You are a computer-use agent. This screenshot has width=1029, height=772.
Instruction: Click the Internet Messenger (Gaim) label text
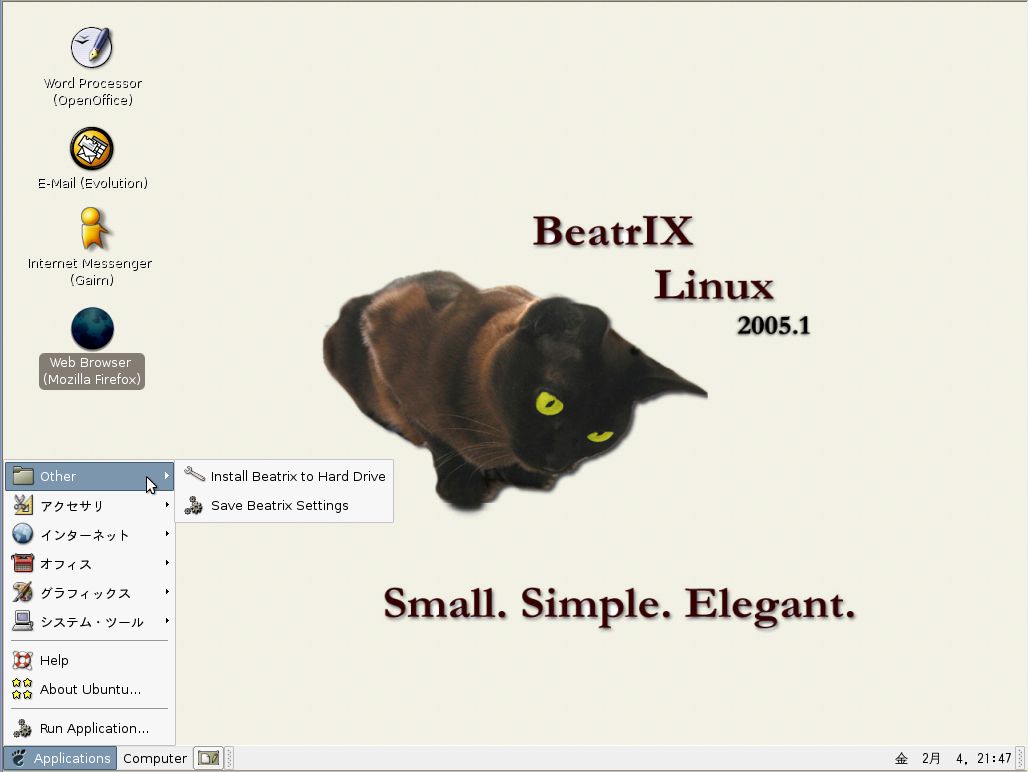pos(91,272)
